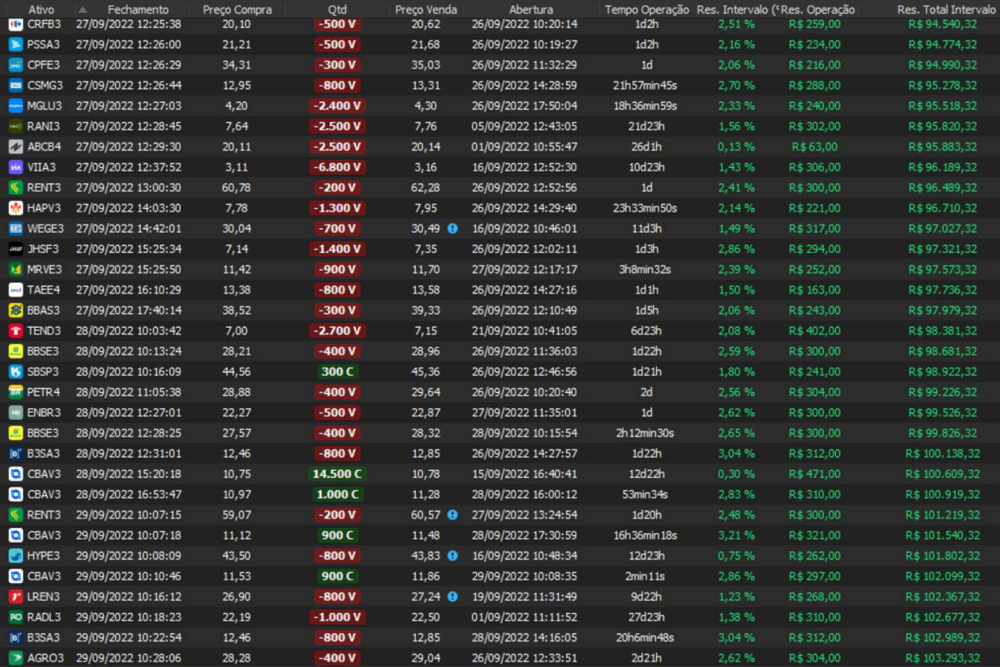Click info icon next to LREN3 price 27,24

point(452,597)
